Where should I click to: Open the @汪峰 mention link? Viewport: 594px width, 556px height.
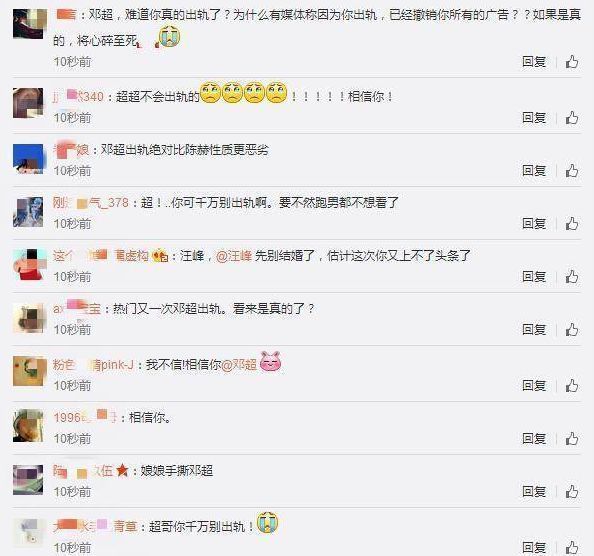coord(234,256)
